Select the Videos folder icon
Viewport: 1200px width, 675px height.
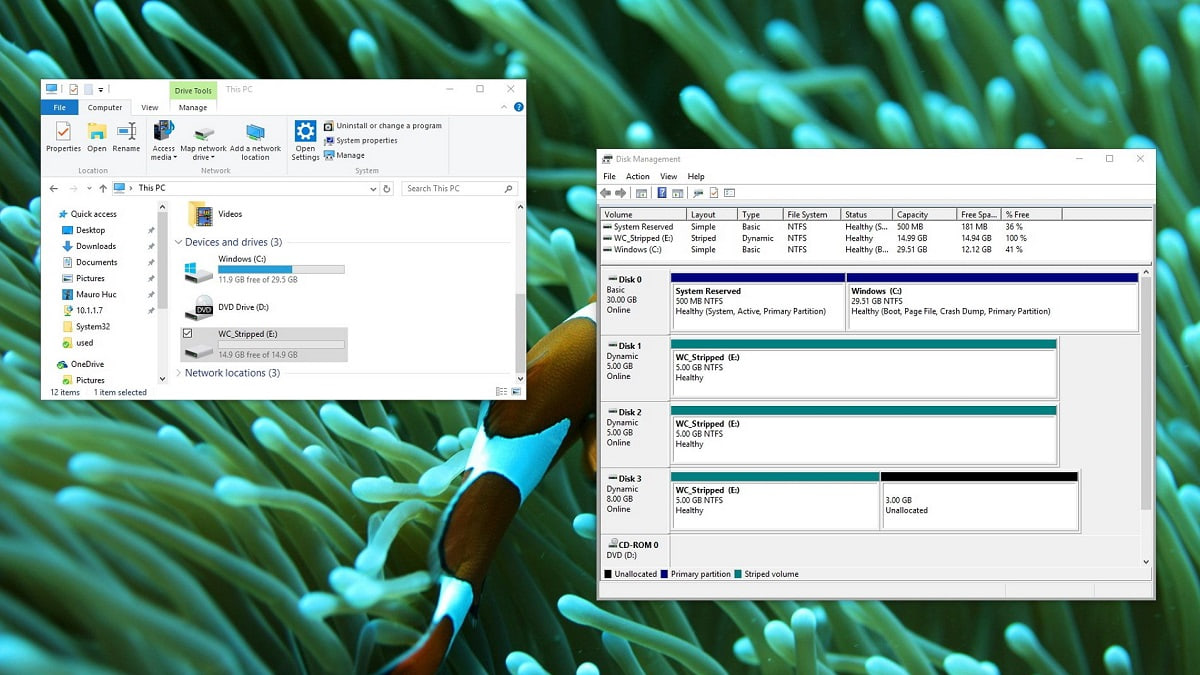[200, 214]
